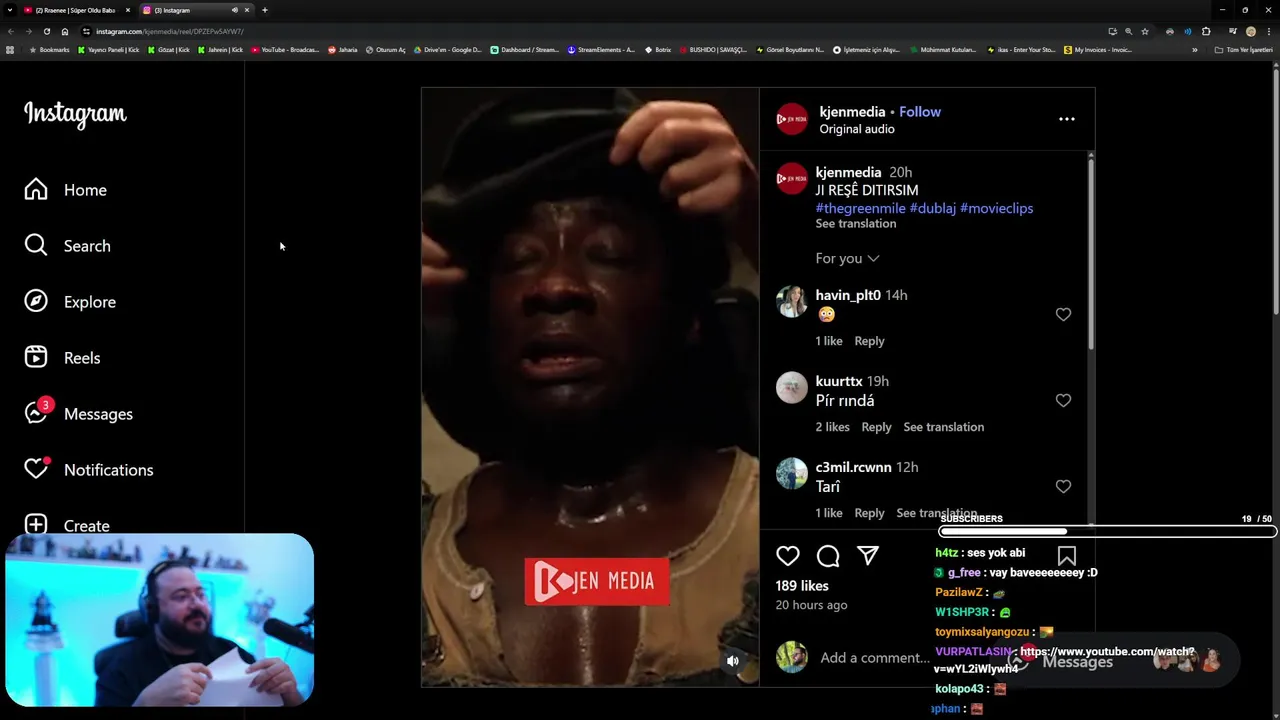The height and width of the screenshot is (720, 1280).
Task: Open browser zoom magnifier icon
Action: pos(1128,31)
